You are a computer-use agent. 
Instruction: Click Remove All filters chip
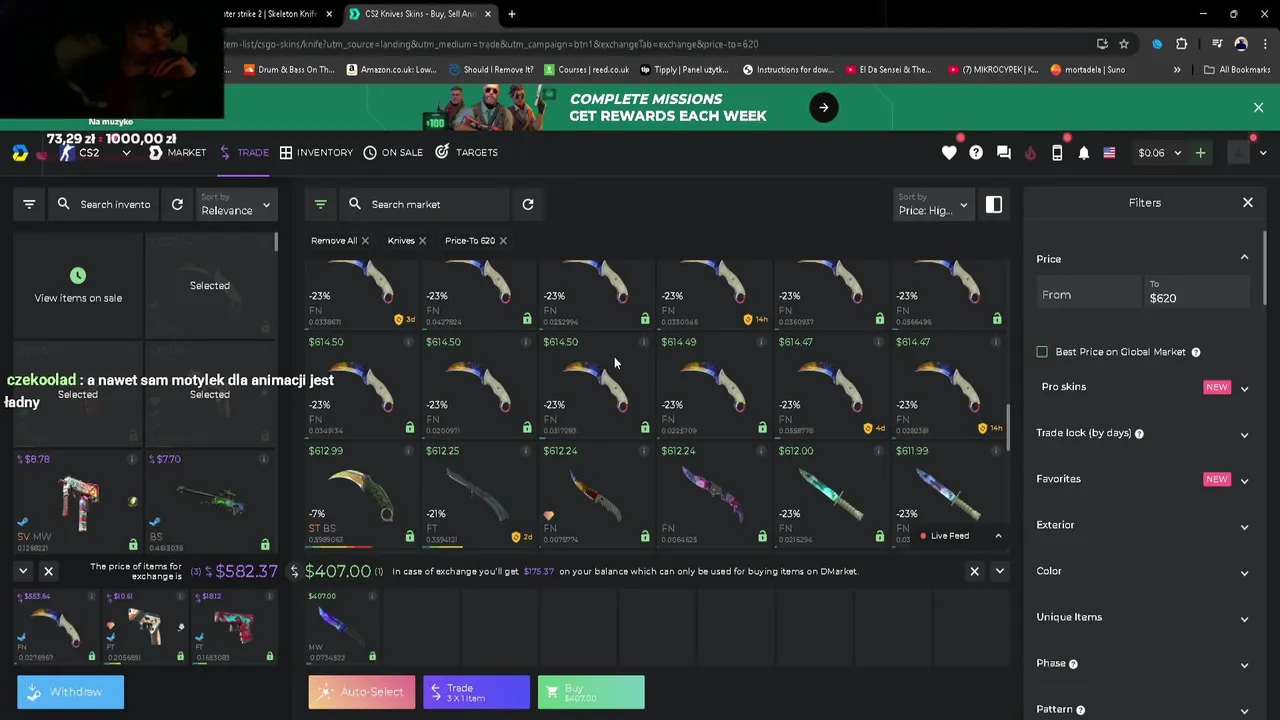340,241
